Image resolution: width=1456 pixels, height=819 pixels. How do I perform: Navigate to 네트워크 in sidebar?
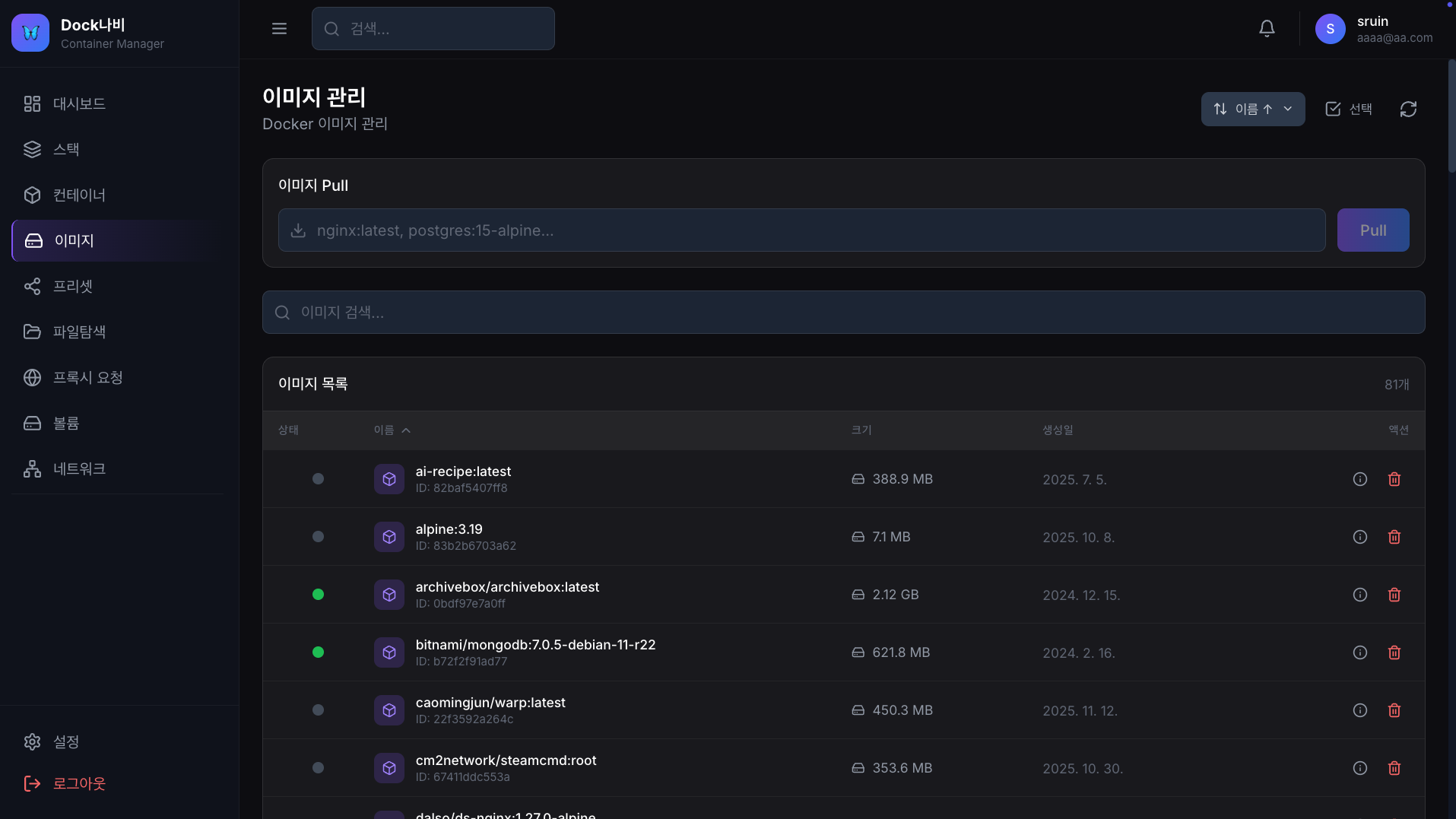pos(79,468)
